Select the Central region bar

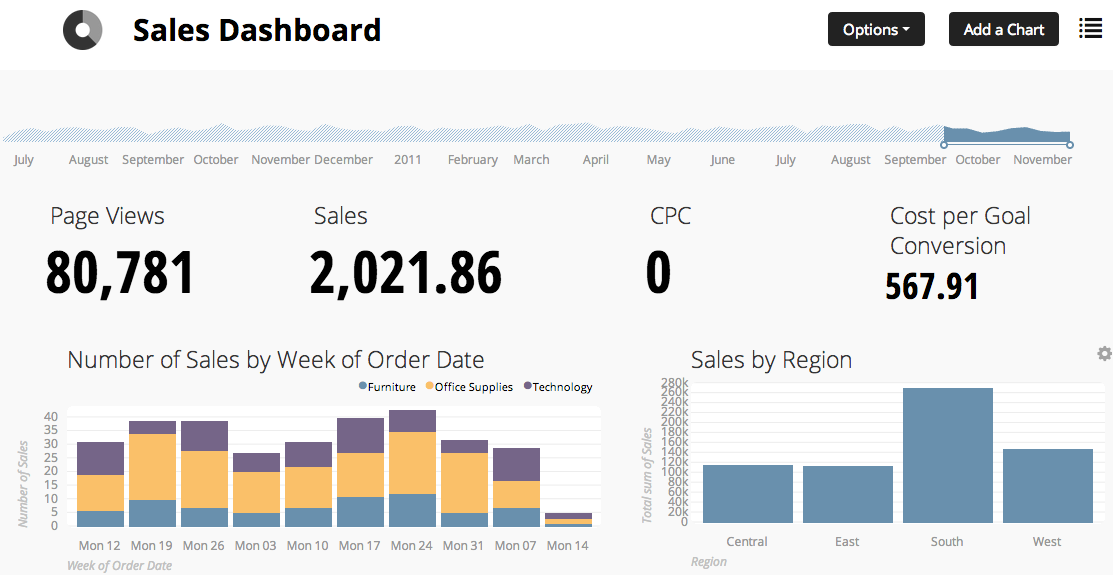(747, 493)
